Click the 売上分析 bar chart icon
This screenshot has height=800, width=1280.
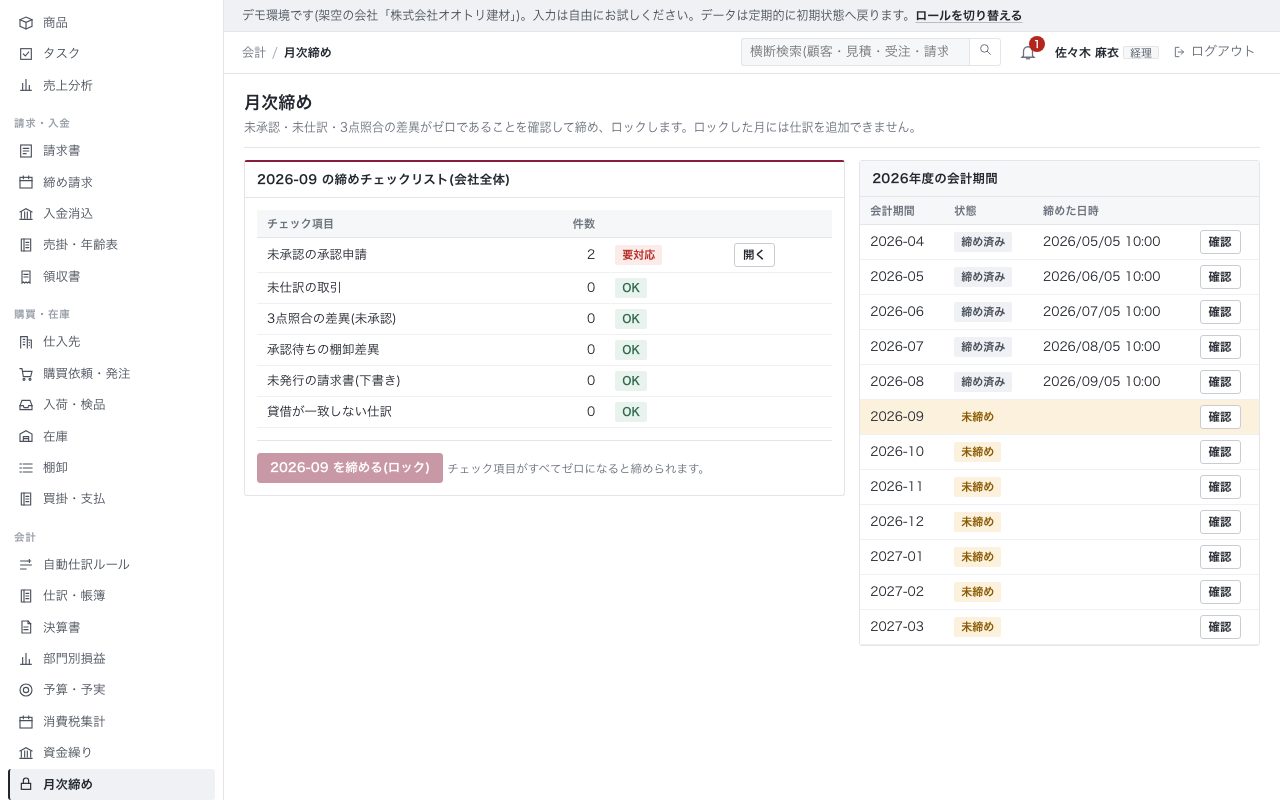click(x=26, y=85)
